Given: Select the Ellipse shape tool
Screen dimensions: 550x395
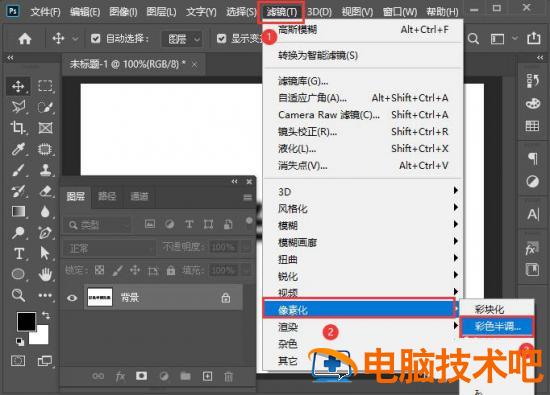Looking at the screenshot, I should 18,274.
